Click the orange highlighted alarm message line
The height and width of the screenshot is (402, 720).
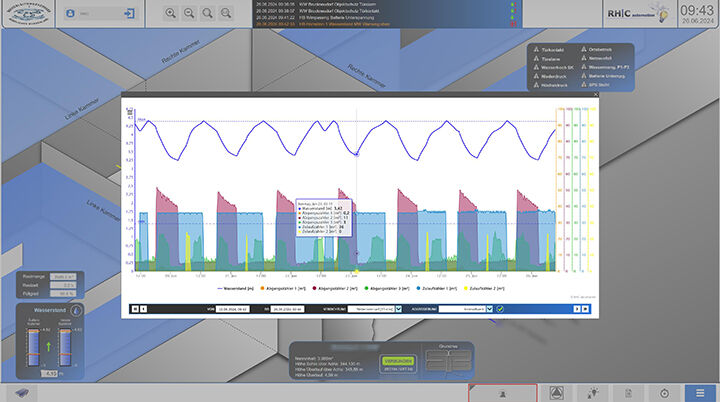323,24
